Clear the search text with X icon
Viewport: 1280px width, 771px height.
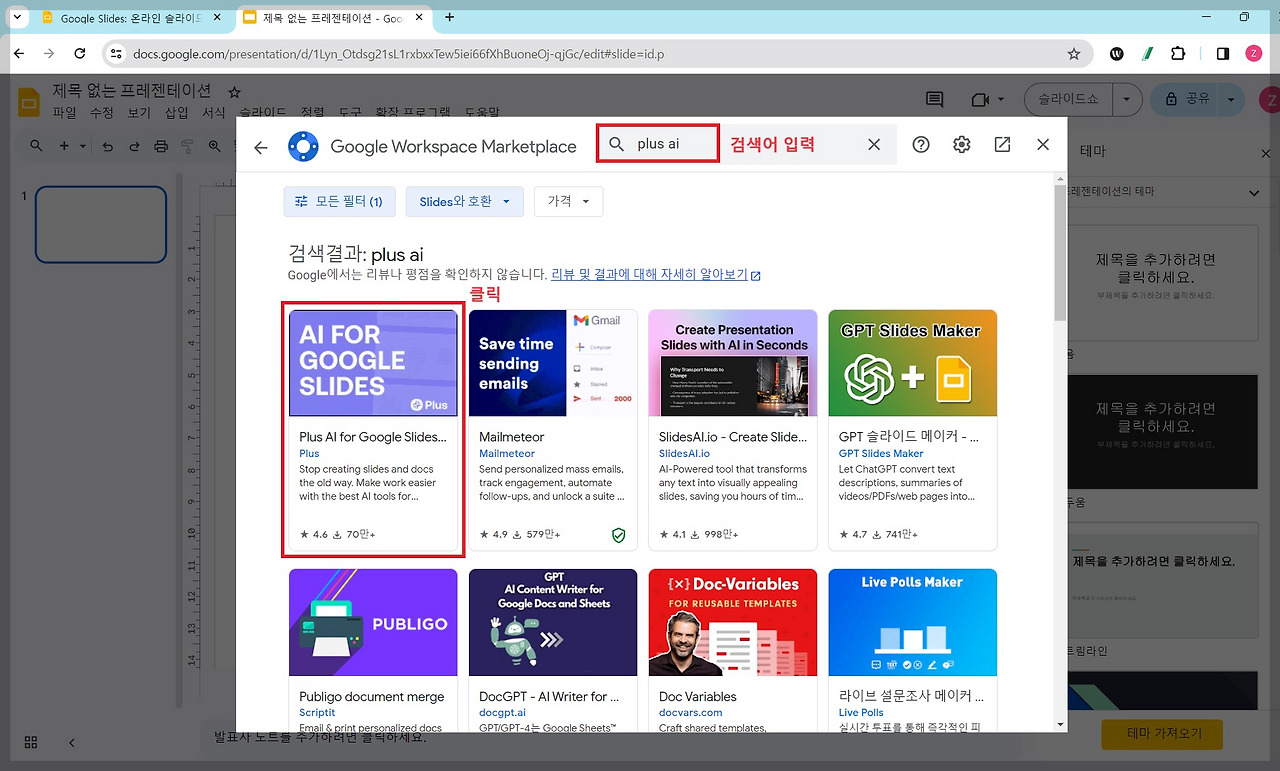click(874, 145)
